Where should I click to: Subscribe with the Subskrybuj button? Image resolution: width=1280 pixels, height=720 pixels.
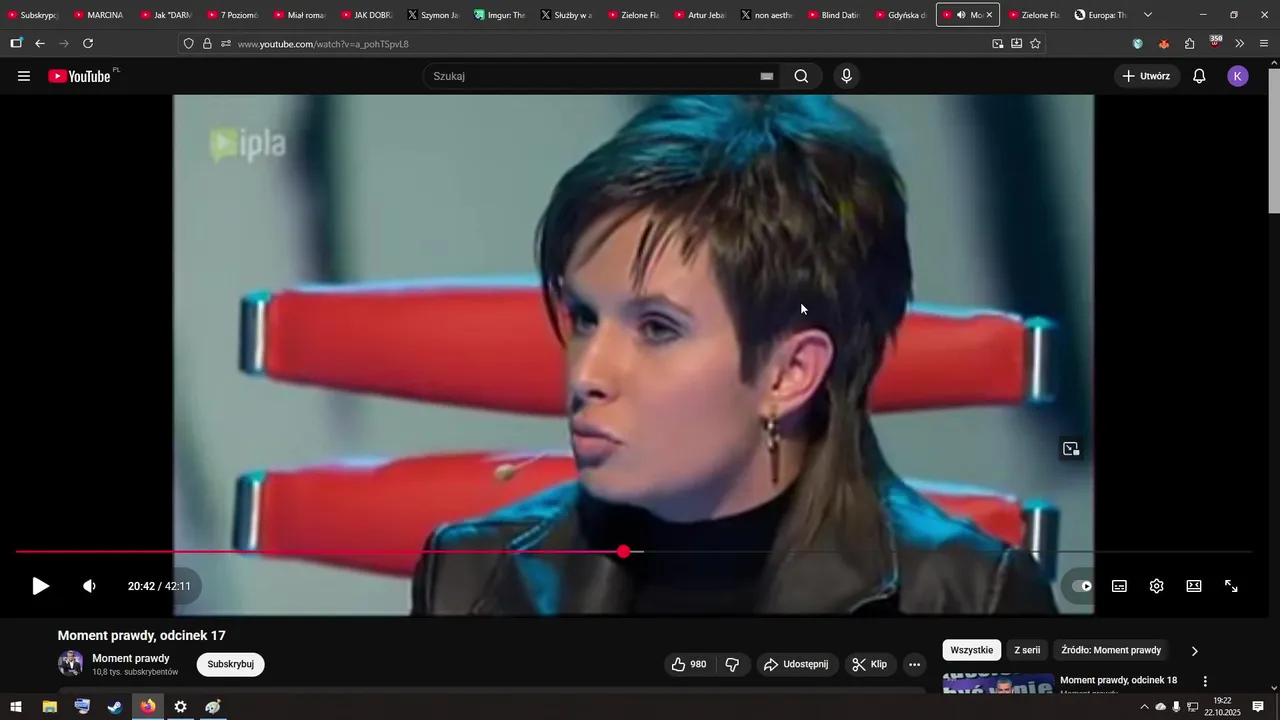pyautogui.click(x=231, y=664)
